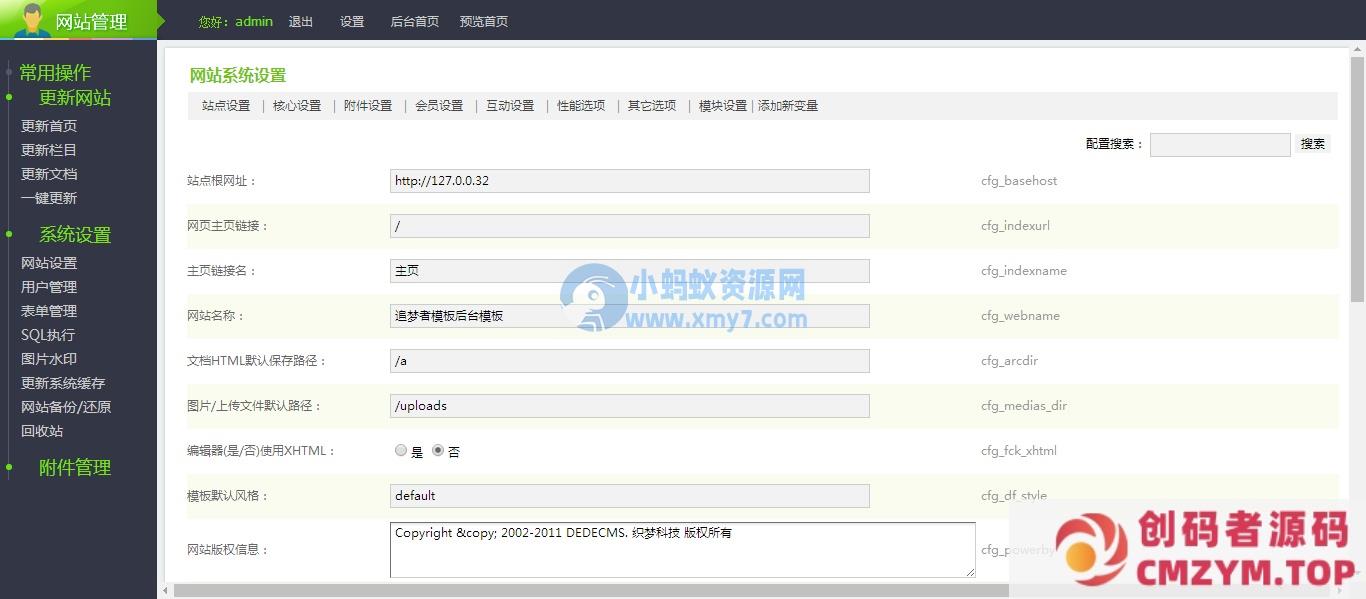
Task: Click green bullet beside 附件管理
Action: pos(9,467)
